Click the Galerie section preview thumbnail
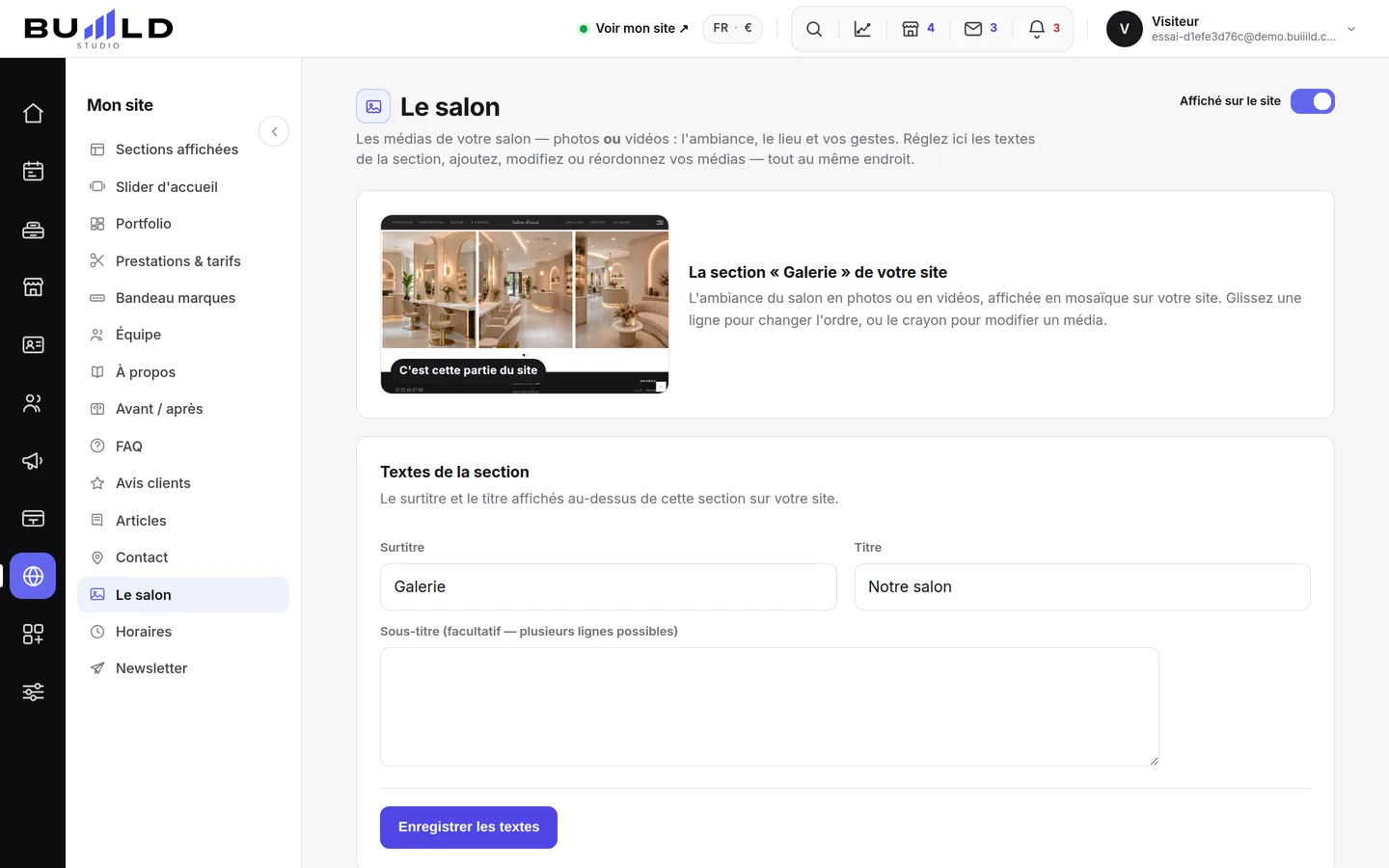 click(x=525, y=305)
